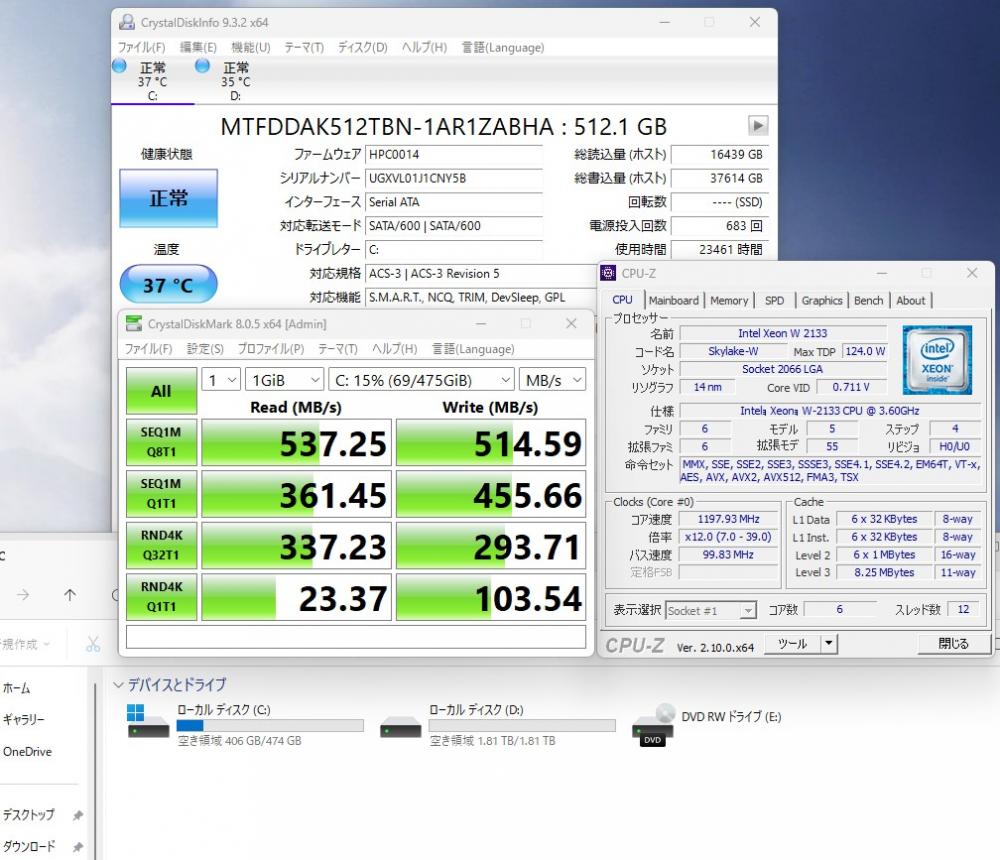Viewport: 1000px width, 860px height.
Task: Click the CPU-Z app icon in title bar
Action: click(608, 273)
